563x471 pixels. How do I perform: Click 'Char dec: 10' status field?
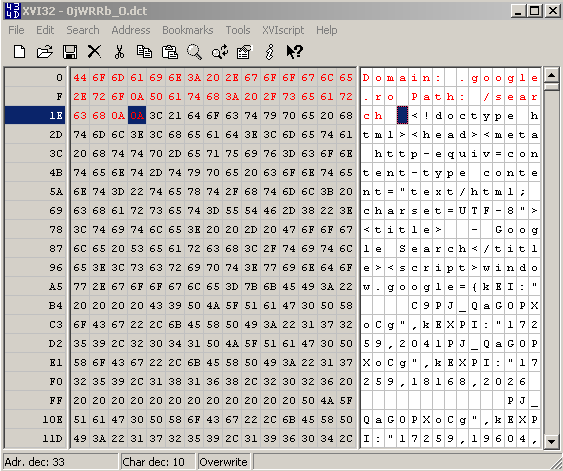[158, 462]
